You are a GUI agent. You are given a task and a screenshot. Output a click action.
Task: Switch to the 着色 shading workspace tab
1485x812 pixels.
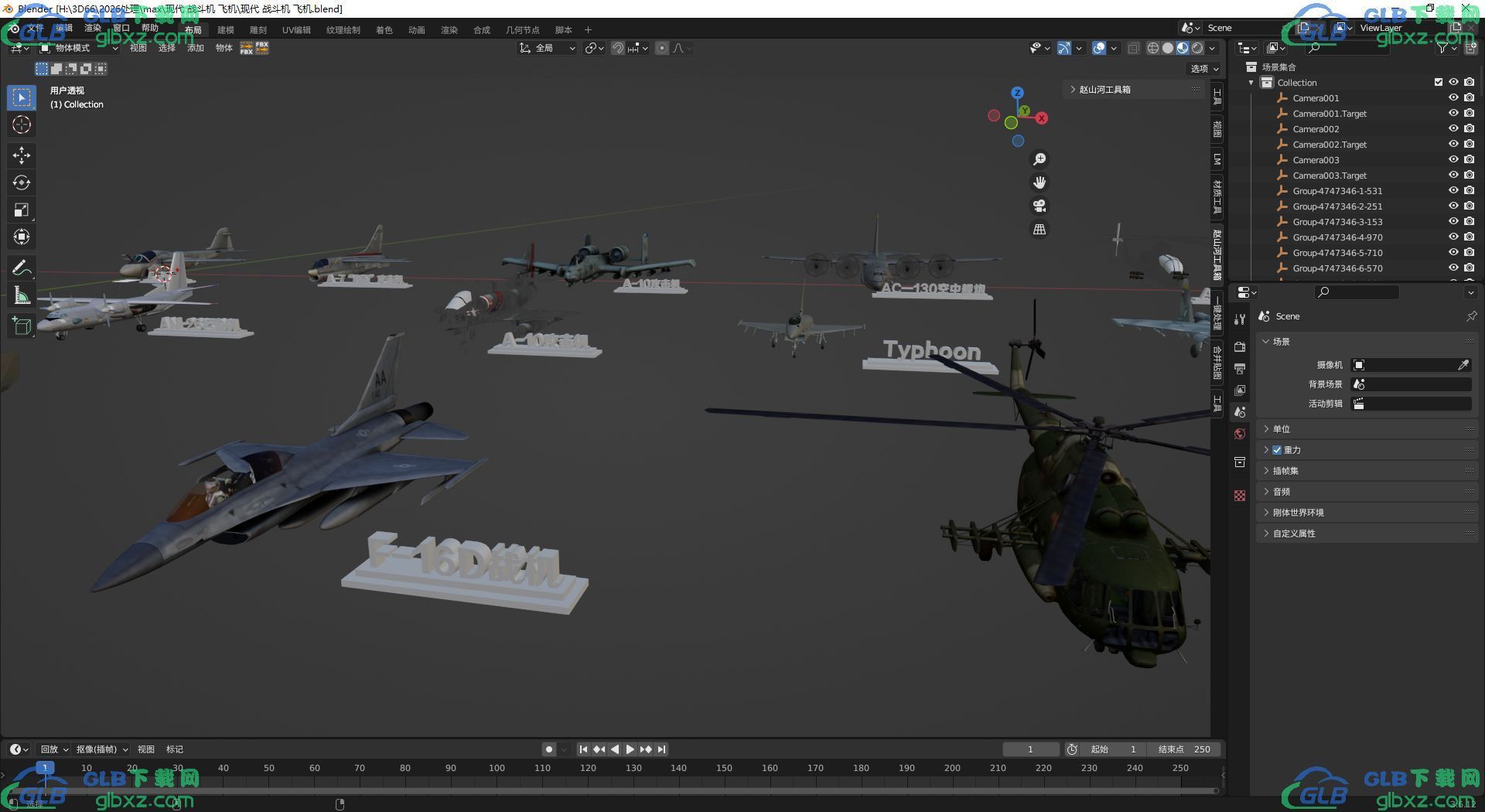pos(384,30)
